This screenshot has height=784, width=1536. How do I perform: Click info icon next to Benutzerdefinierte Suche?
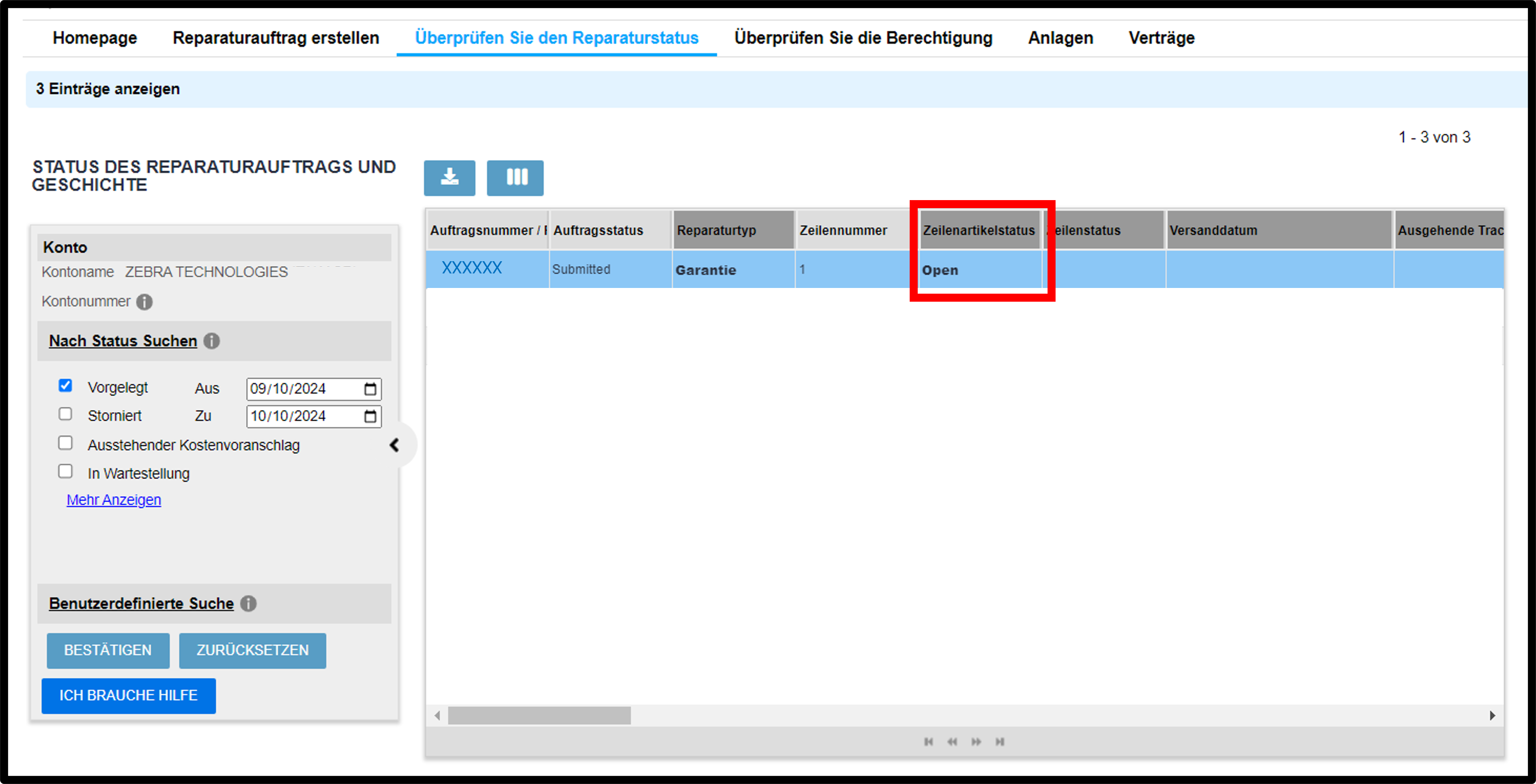click(249, 603)
